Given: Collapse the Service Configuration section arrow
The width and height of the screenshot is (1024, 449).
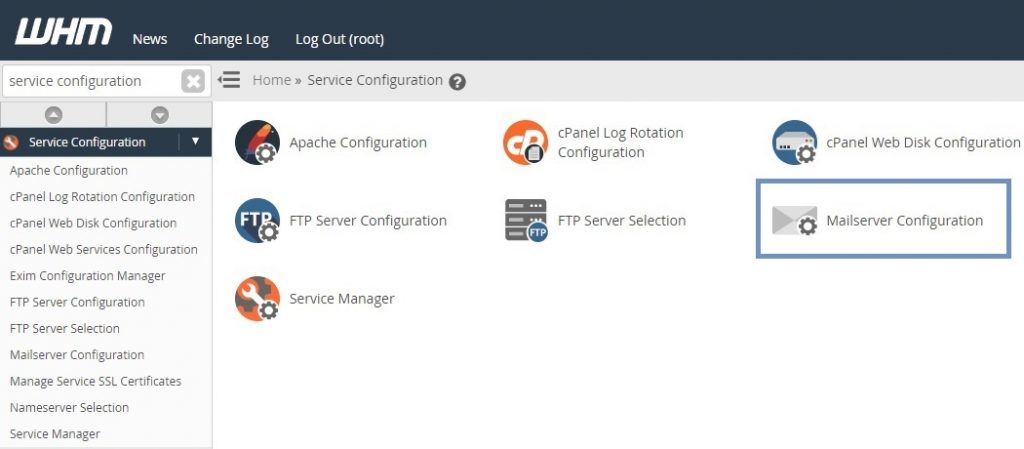Looking at the screenshot, I should click(x=195, y=142).
